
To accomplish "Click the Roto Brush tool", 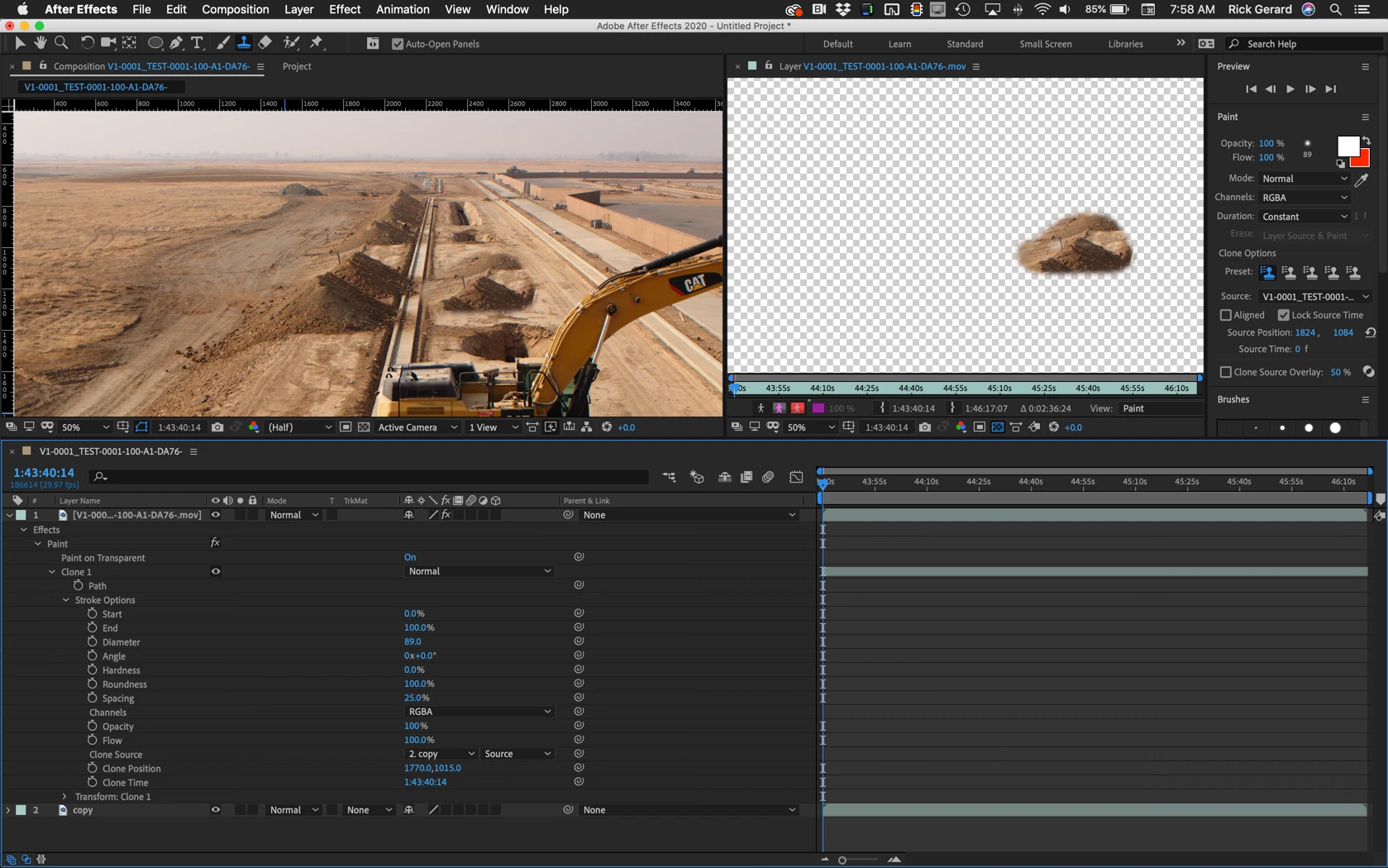I will (x=291, y=43).
